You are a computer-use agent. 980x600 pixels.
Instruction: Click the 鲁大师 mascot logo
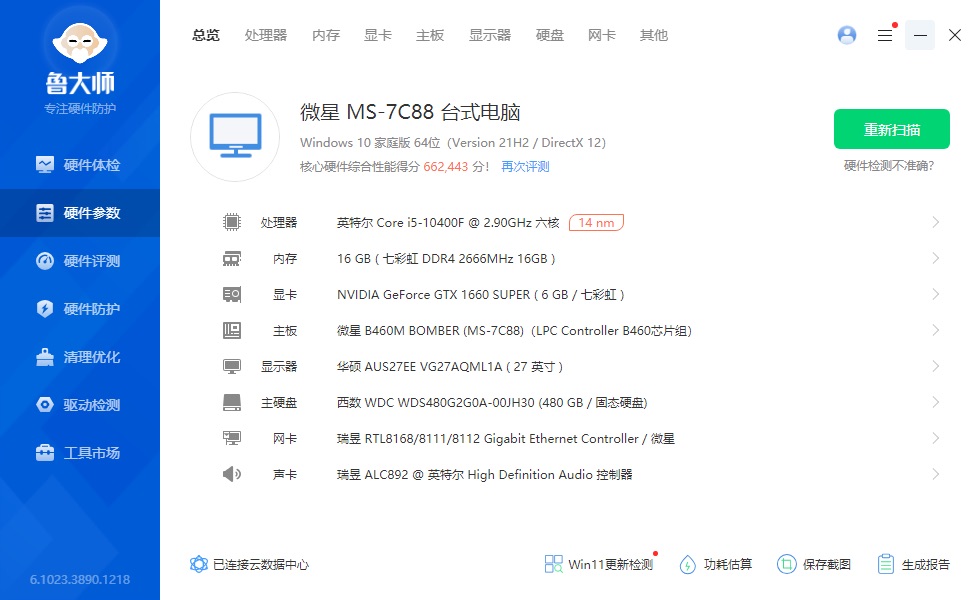(x=80, y=42)
